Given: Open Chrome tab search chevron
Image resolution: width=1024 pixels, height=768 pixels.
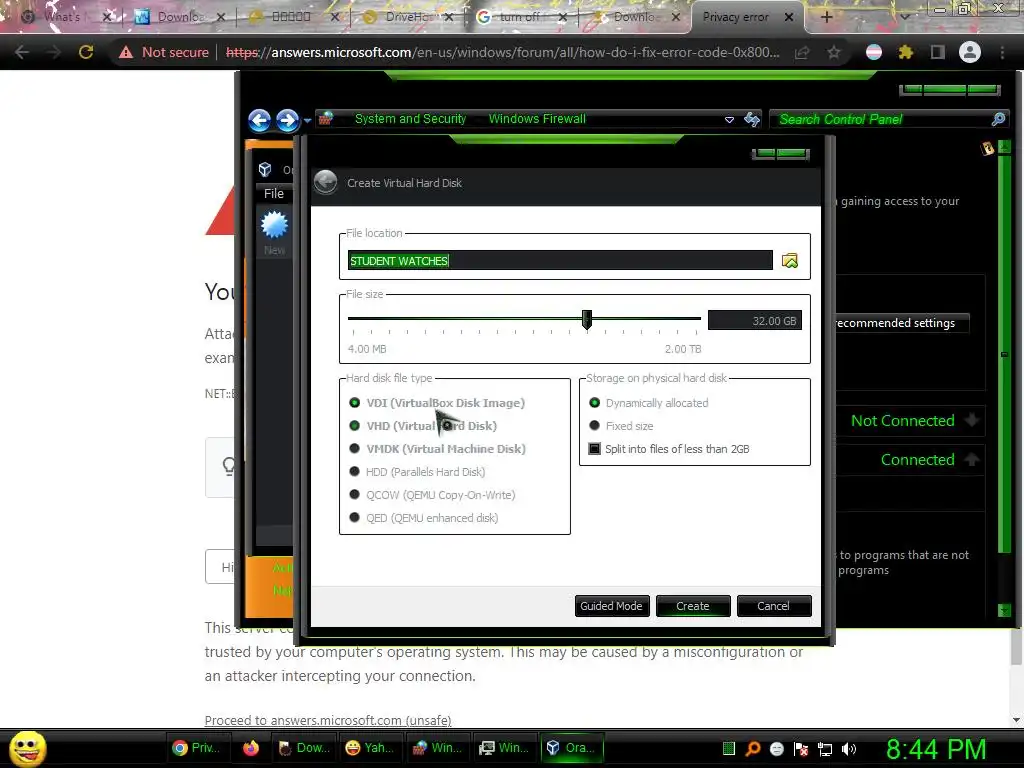Looking at the screenshot, I should coord(904,17).
